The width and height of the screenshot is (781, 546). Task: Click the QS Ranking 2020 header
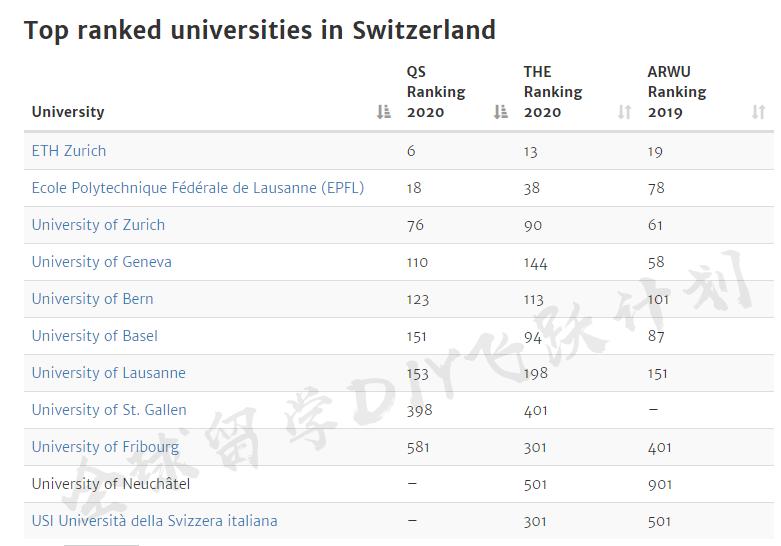(436, 92)
